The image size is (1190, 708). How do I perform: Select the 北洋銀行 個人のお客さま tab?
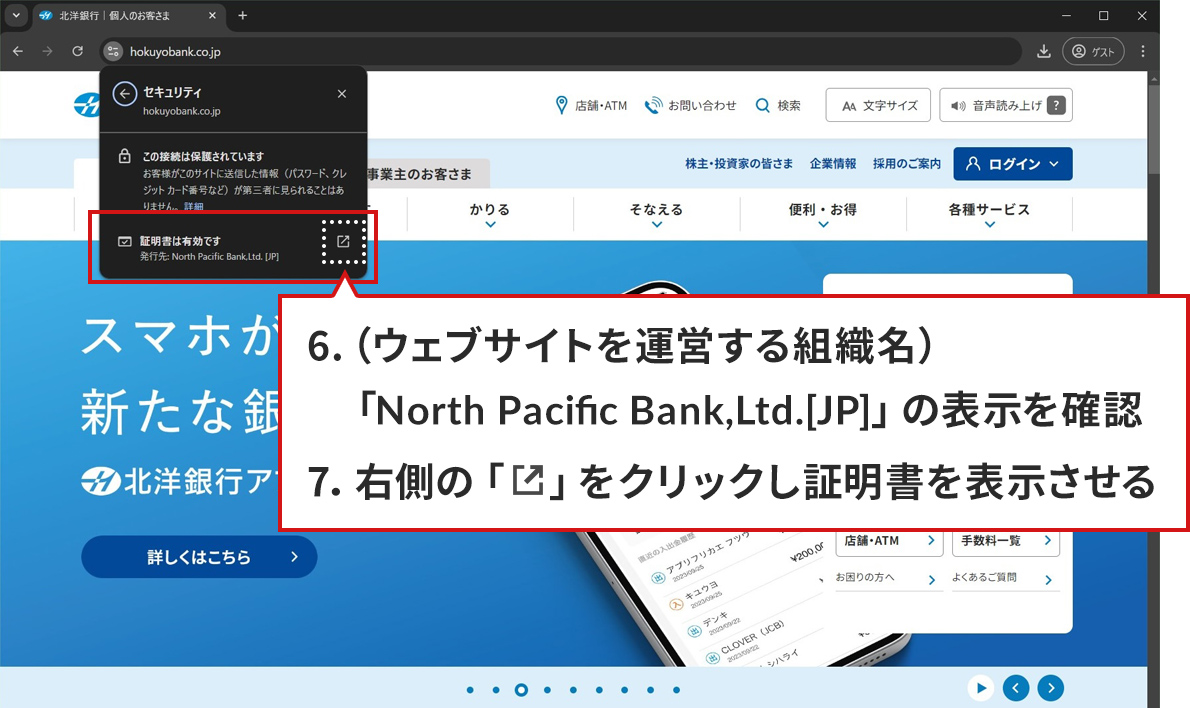pyautogui.click(x=129, y=15)
